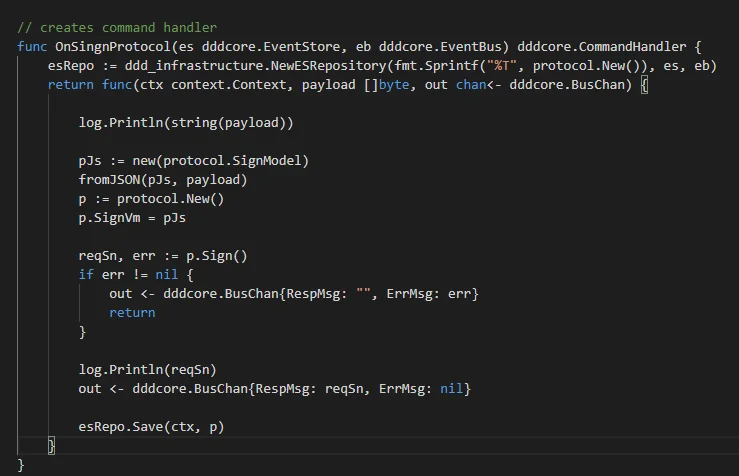Click the "payload []byte" parameter
Viewport: 739px width, 476px height.
(x=355, y=85)
